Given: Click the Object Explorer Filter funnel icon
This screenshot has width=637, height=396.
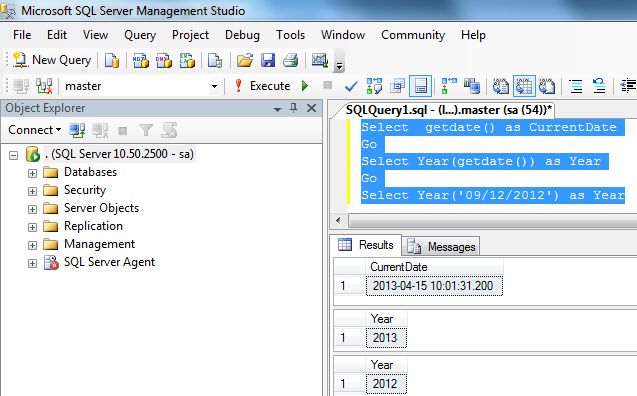Looking at the screenshot, I should (x=145, y=130).
